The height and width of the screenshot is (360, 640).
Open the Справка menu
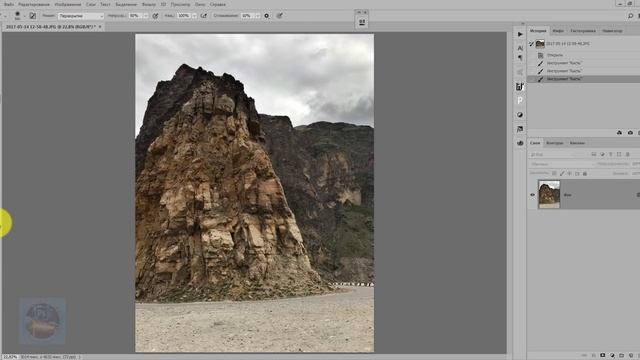point(218,4)
